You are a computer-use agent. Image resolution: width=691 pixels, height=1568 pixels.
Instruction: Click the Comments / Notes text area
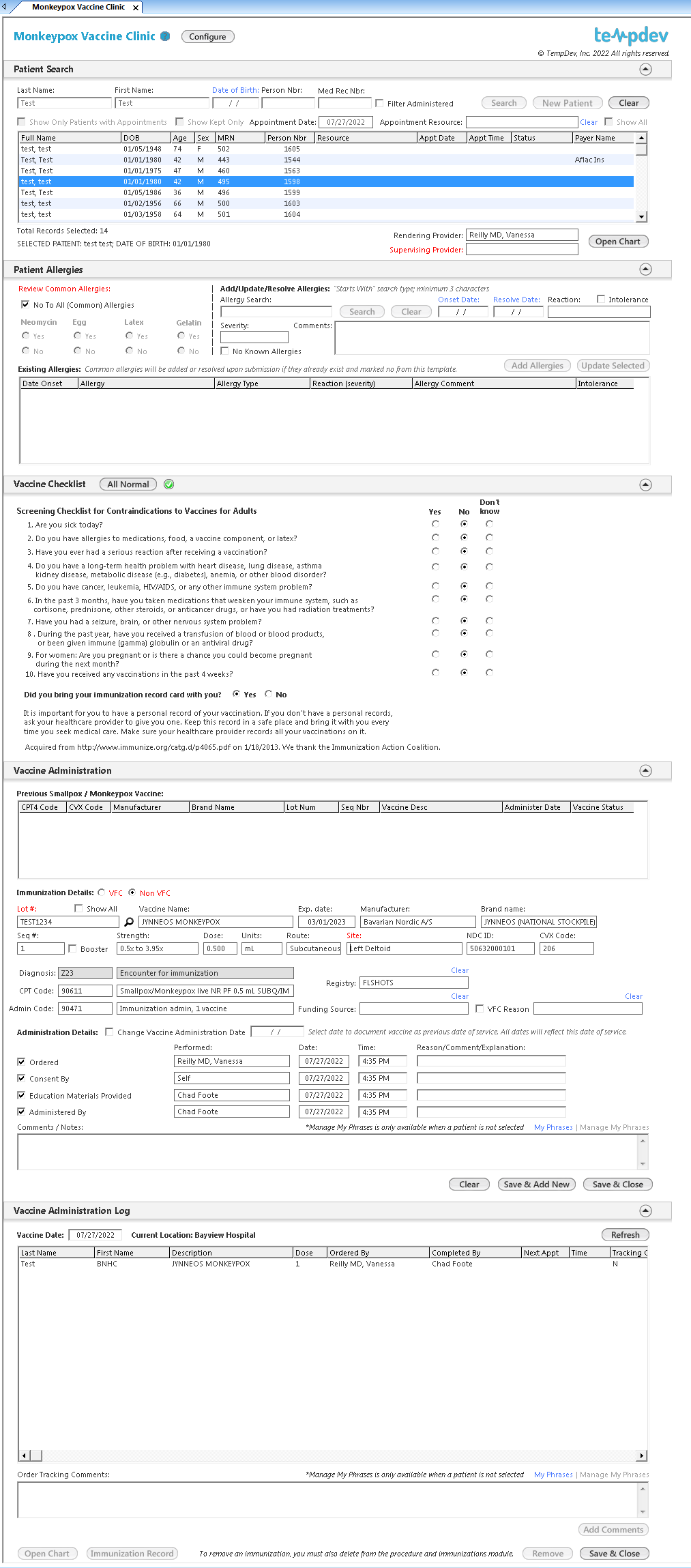click(327, 1152)
